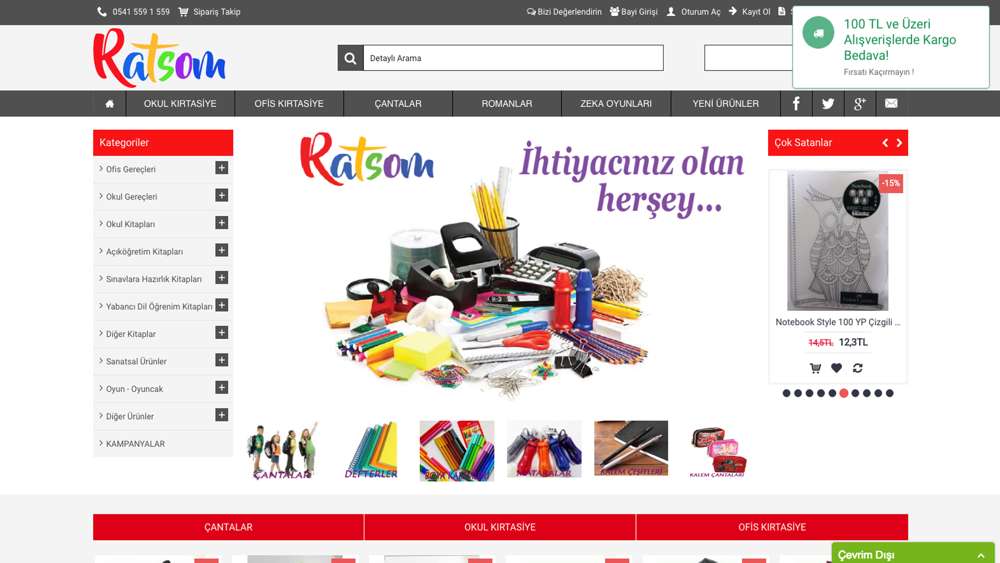Click the search magnifier button
Image resolution: width=1000 pixels, height=563 pixels.
point(350,58)
